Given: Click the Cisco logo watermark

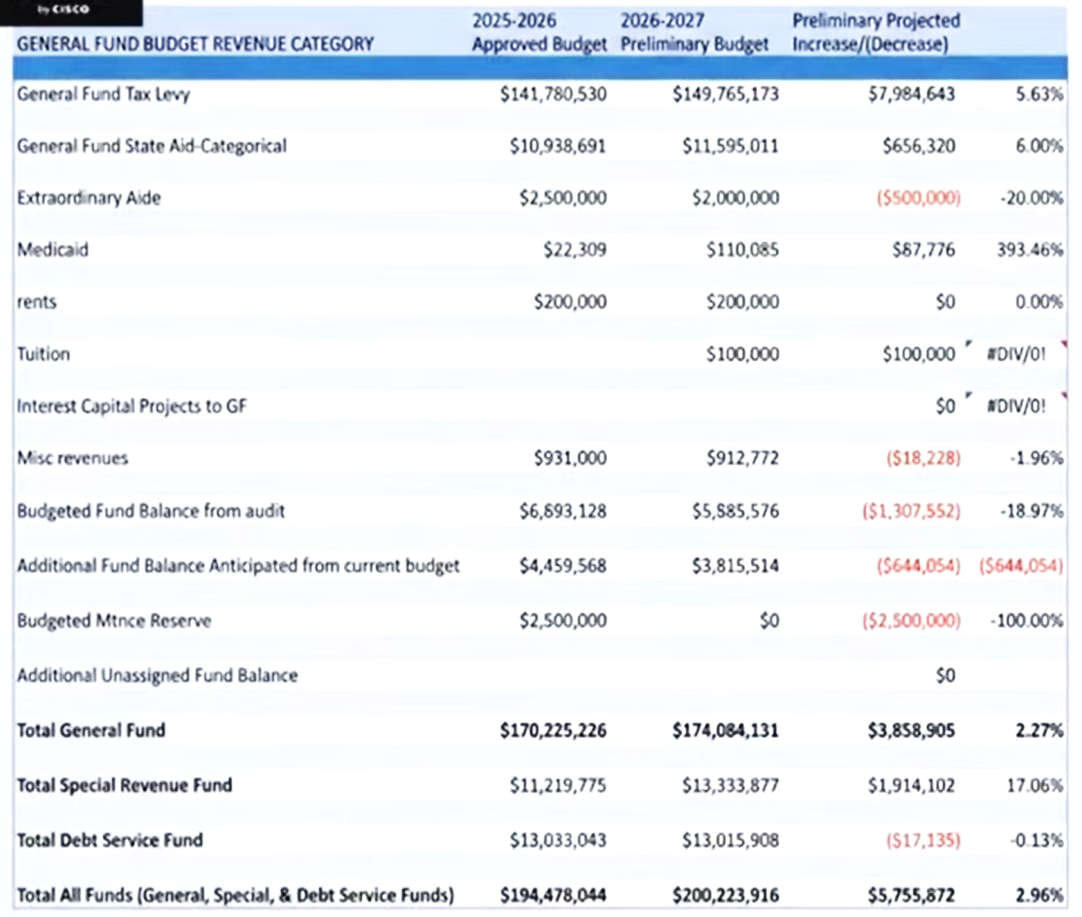Looking at the screenshot, I should point(63,9).
